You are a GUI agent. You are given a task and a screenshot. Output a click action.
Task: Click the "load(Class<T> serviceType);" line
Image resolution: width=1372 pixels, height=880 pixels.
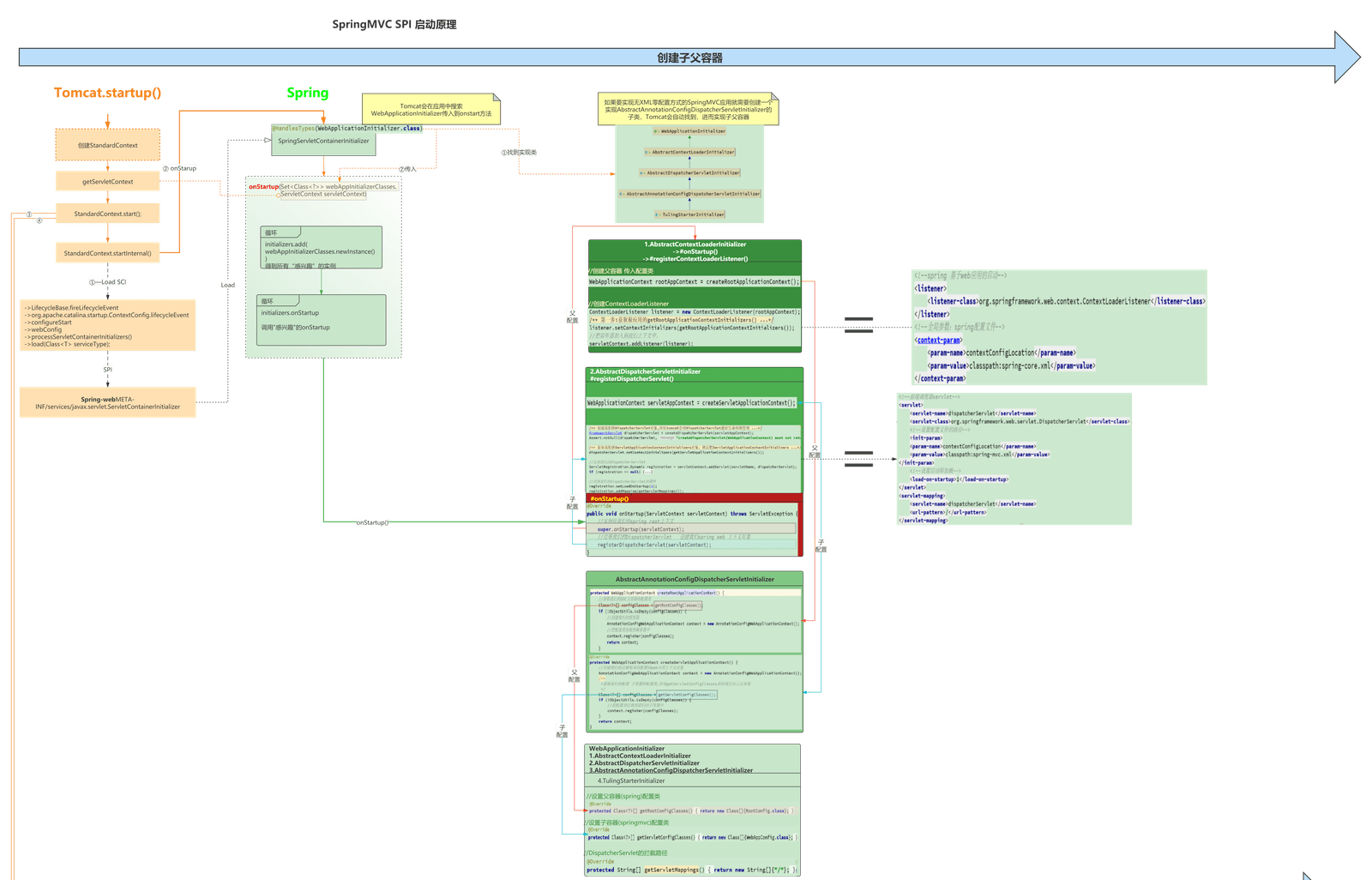point(67,344)
